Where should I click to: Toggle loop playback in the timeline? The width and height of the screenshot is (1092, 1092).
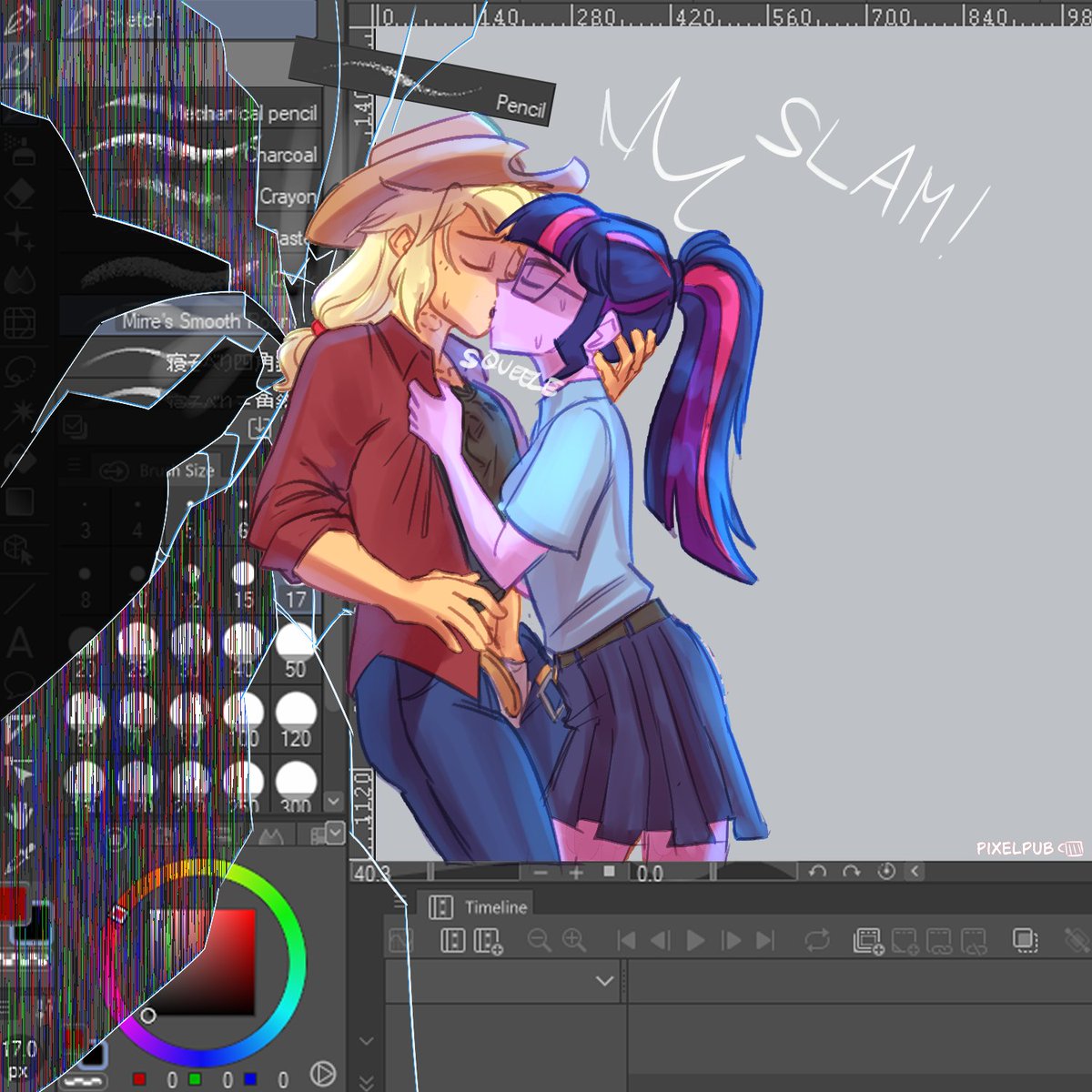coord(817,940)
